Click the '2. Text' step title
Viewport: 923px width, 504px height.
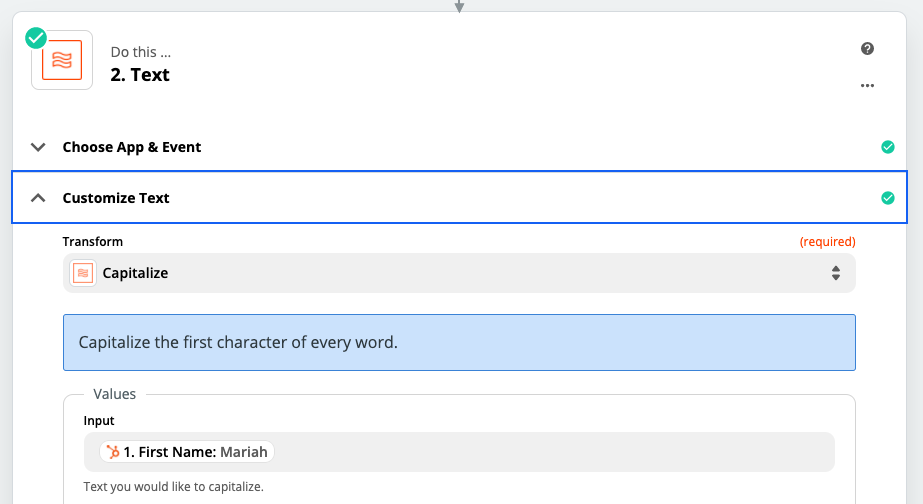pyautogui.click(x=140, y=75)
